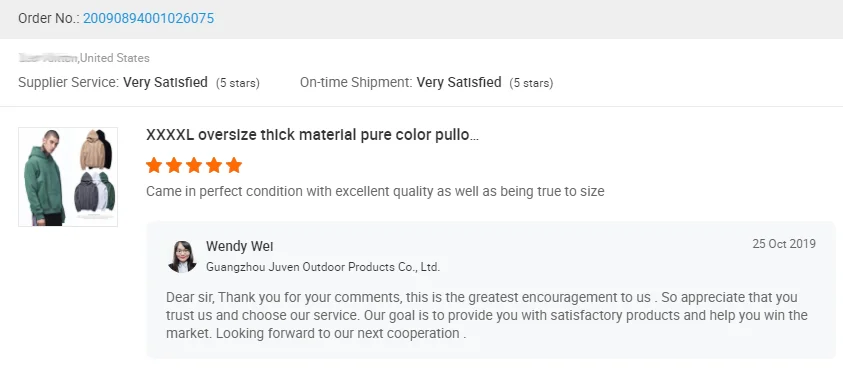Click the 5 stars text beside Supplier Service

point(238,83)
